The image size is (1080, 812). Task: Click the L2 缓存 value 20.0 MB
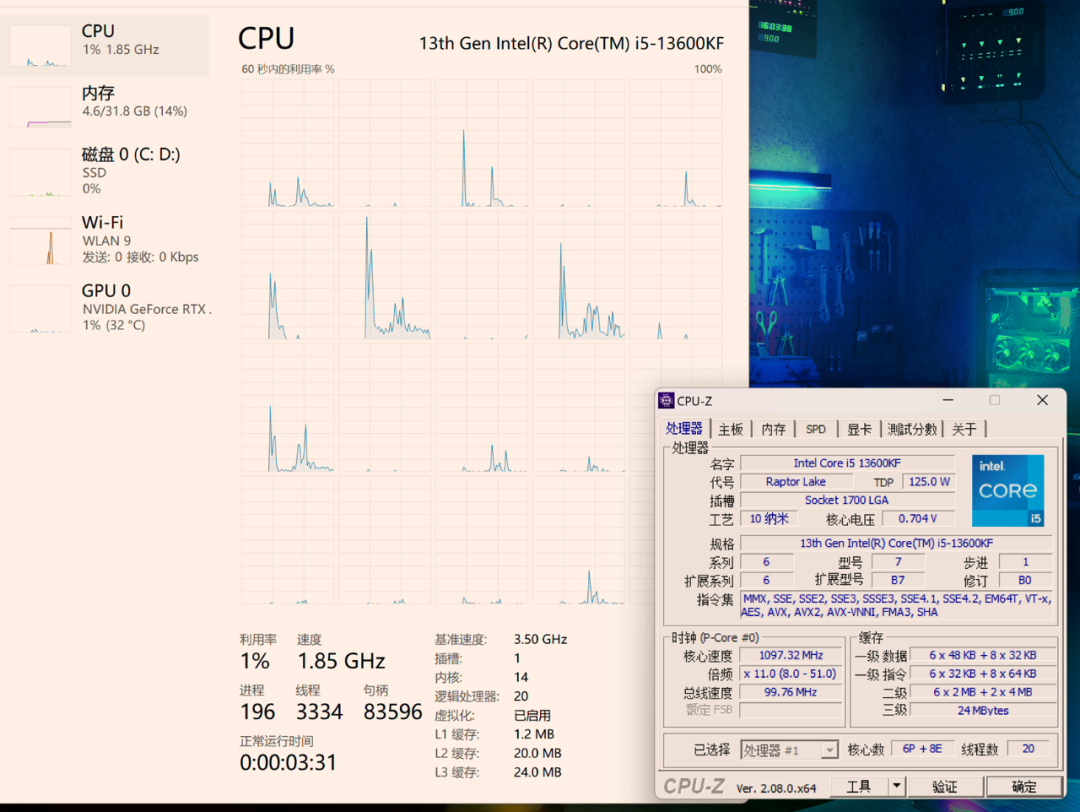[x=537, y=753]
